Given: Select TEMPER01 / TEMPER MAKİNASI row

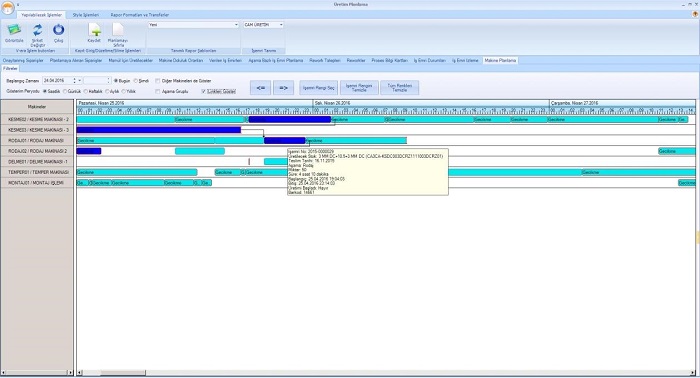Looking at the screenshot, I should [38, 172].
